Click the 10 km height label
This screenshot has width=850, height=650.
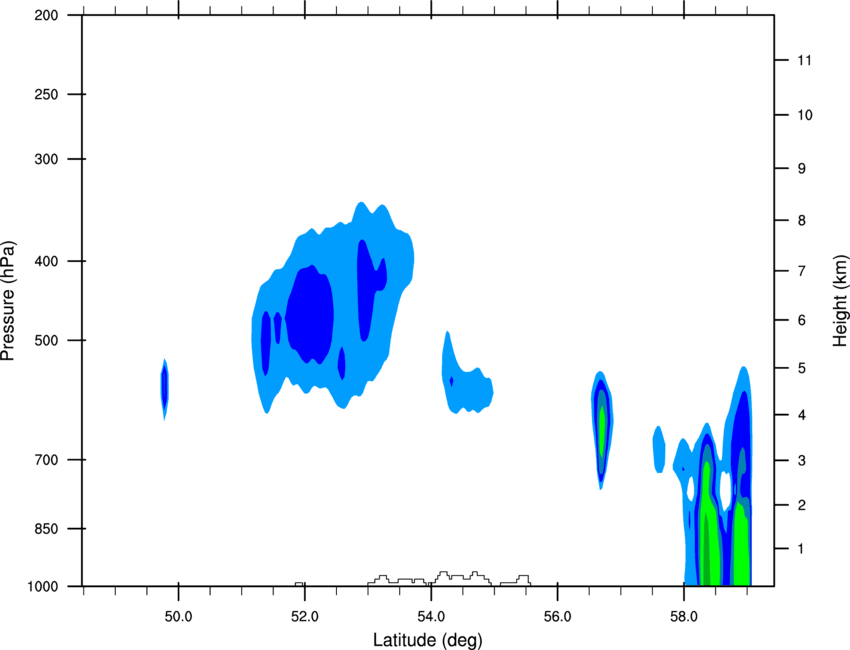click(x=804, y=115)
